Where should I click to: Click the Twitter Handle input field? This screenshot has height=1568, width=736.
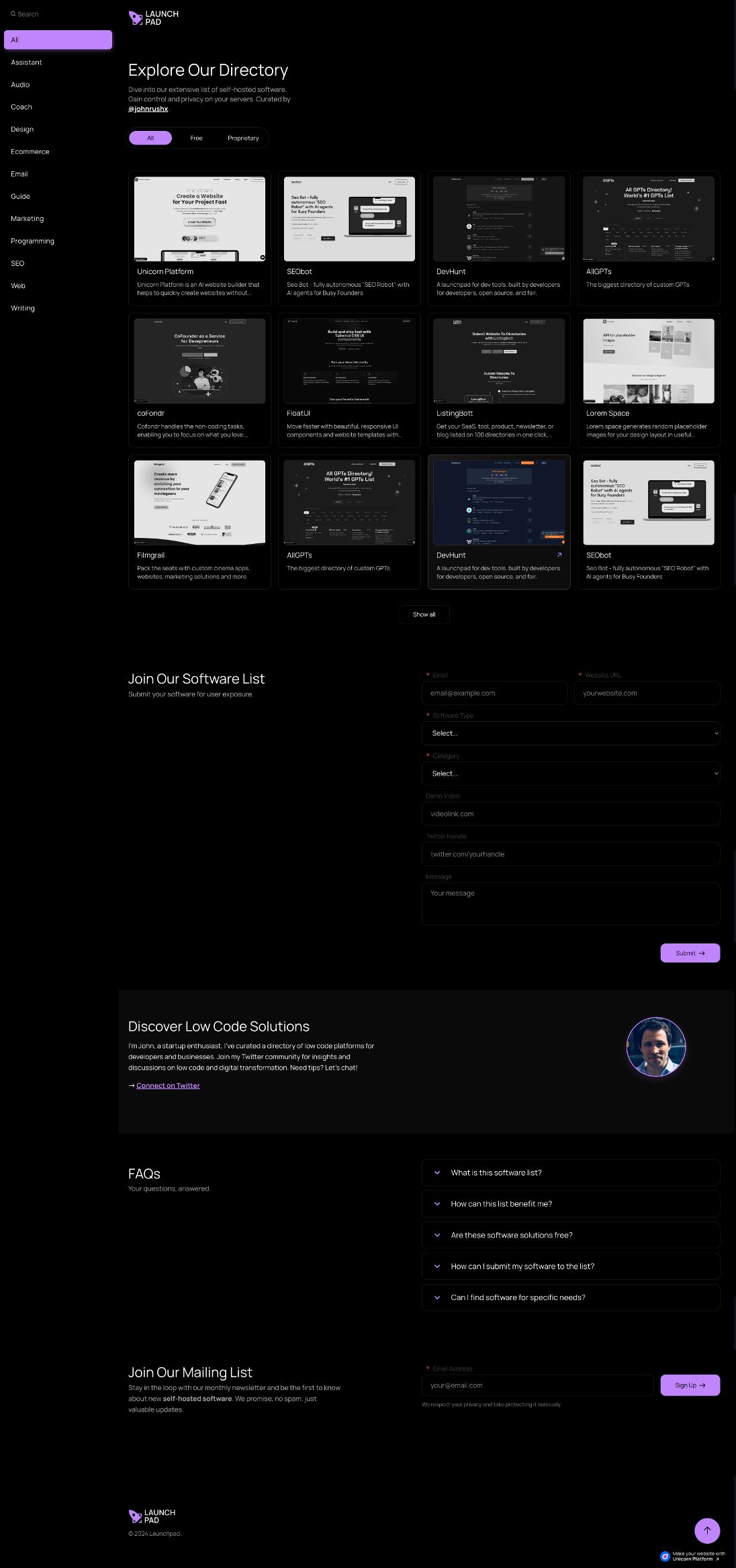click(571, 854)
